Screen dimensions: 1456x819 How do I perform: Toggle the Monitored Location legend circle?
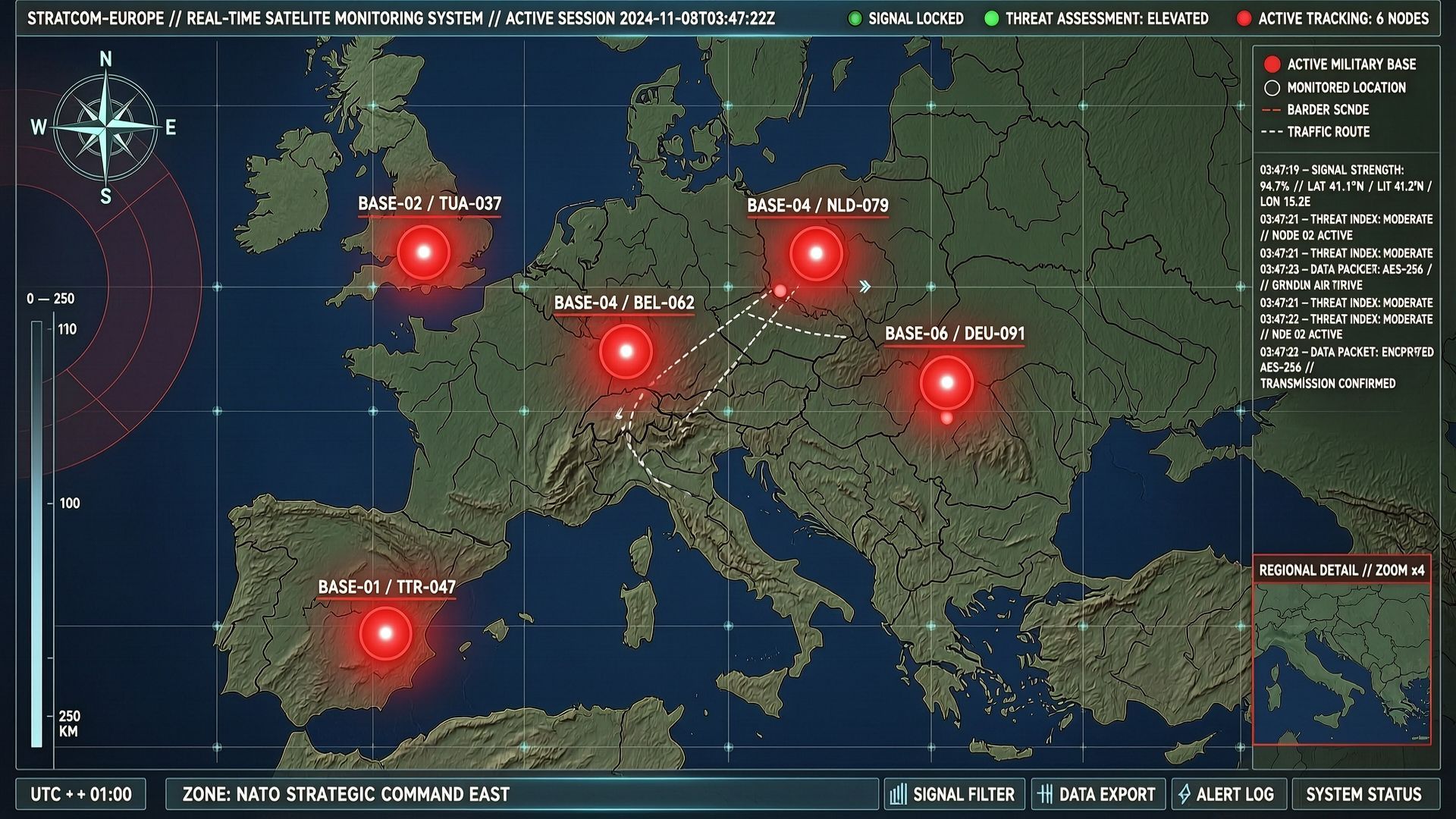[1272, 88]
